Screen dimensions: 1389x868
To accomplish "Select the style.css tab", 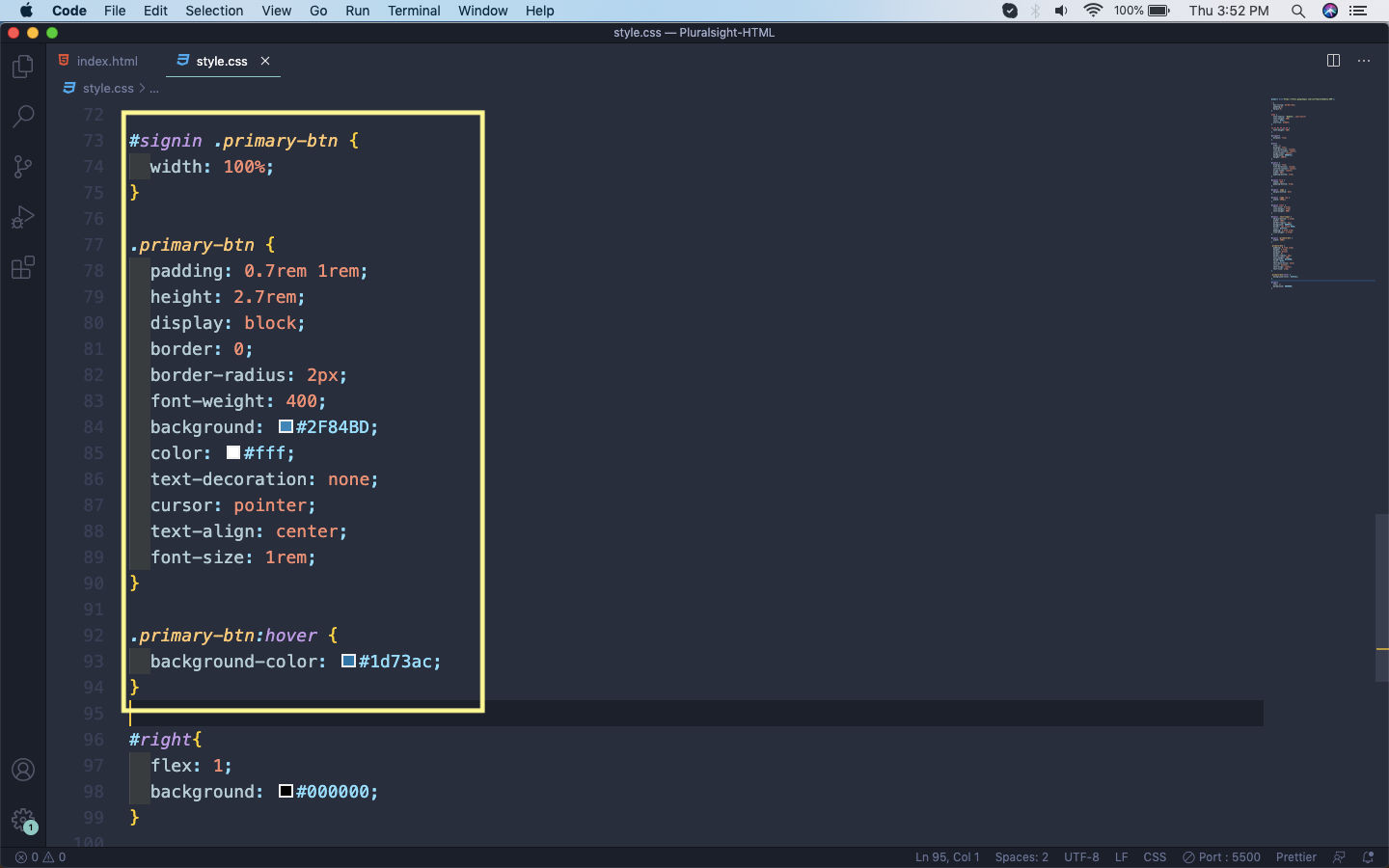I will point(221,61).
